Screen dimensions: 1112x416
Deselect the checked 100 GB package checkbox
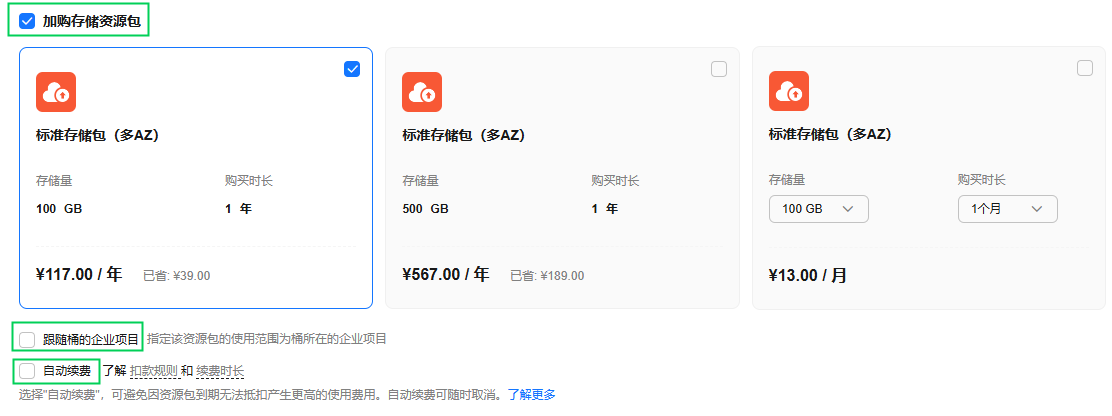tap(352, 69)
